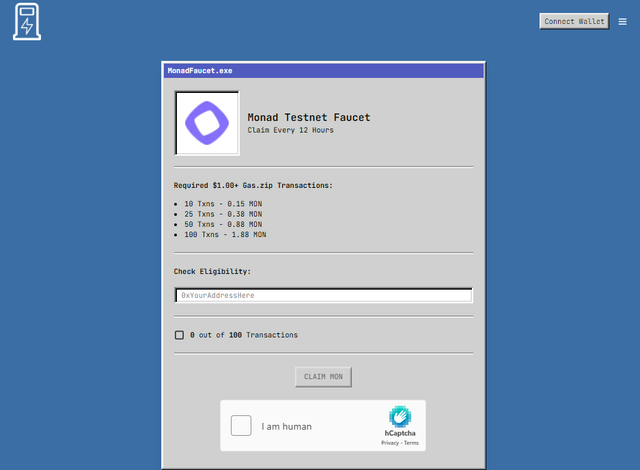Click the CLAIM MON button
The height and width of the screenshot is (470, 640).
point(323,377)
